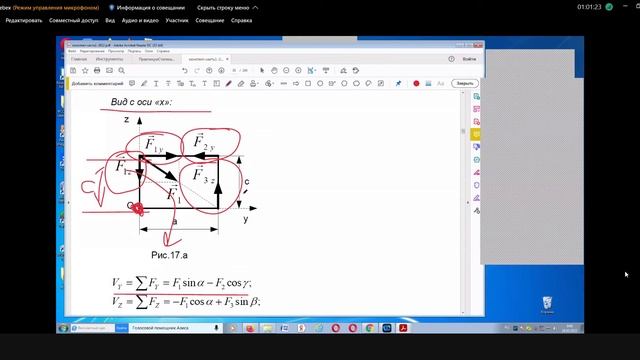Click Windows Start button on shared desktop
Viewport: 640px width, 360px height.
coord(63,328)
